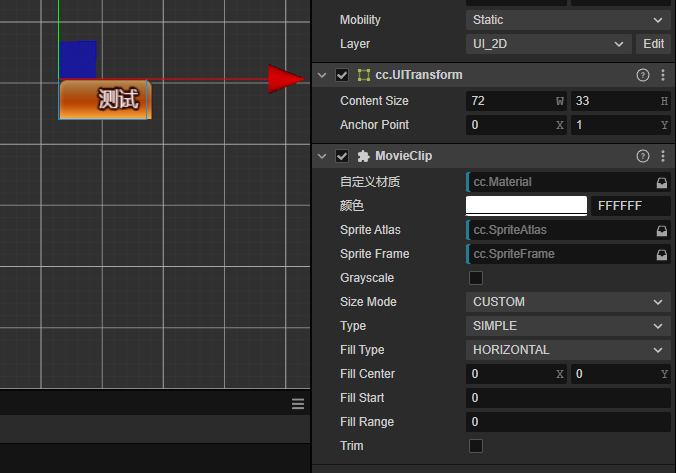Viewport: 676px width, 473px height.
Task: Click the Anchor Point Y field
Action: point(620,125)
